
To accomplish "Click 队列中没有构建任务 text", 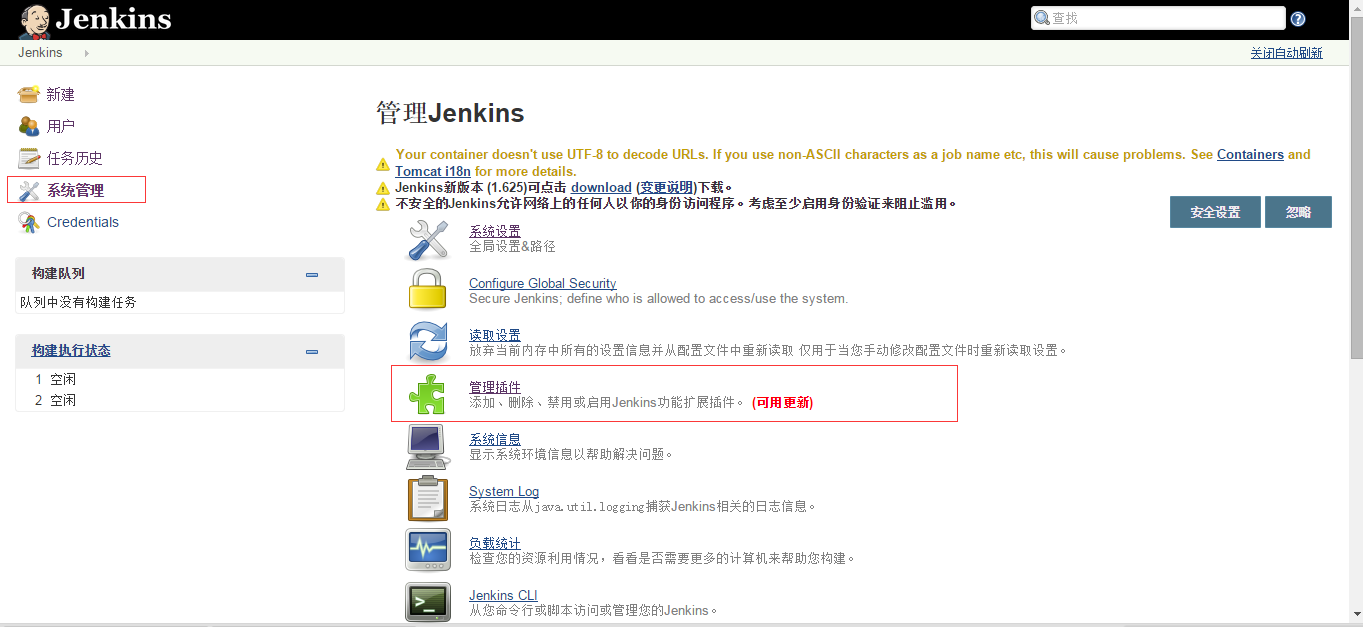I will (x=78, y=302).
